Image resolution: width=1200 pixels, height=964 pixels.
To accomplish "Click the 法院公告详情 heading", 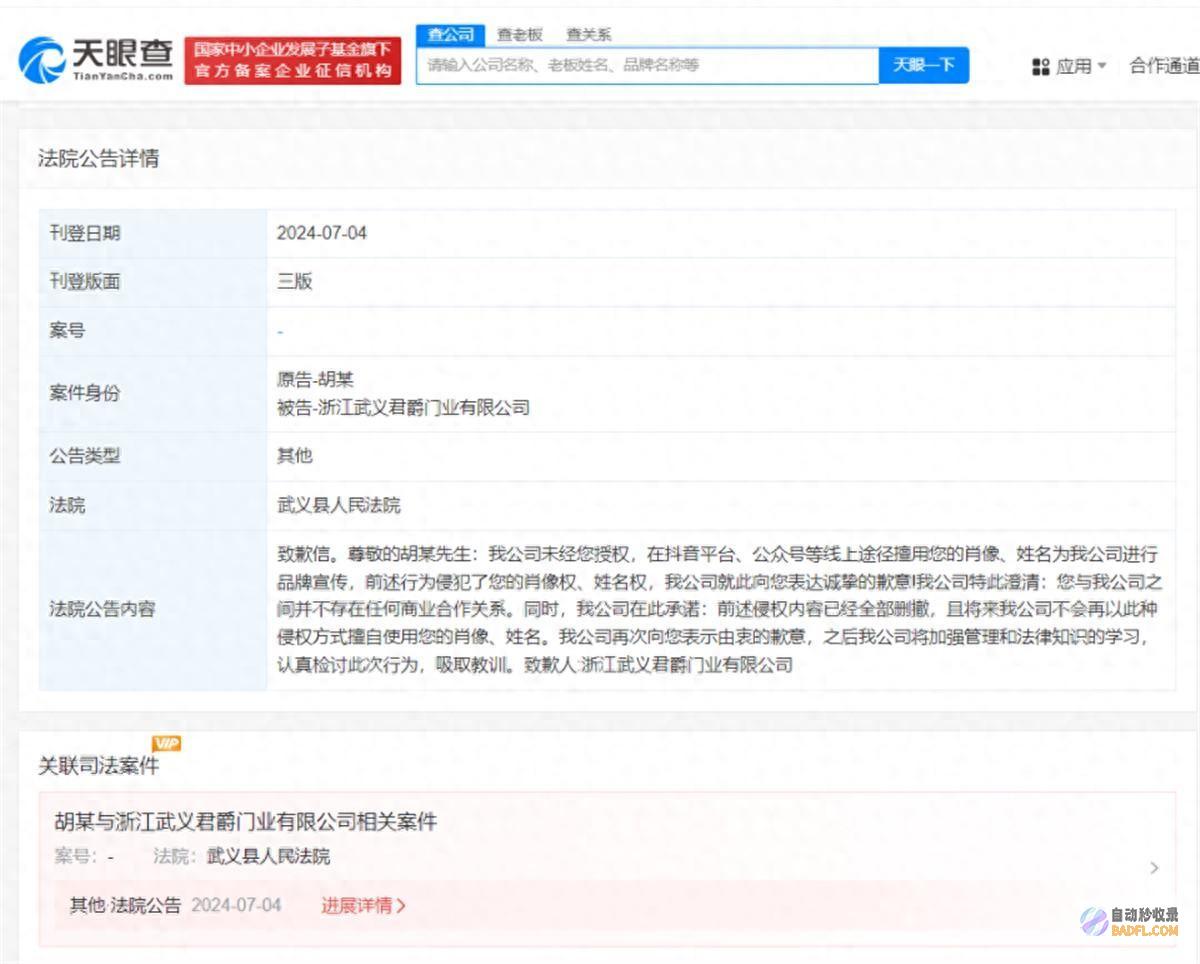I will pos(99,159).
